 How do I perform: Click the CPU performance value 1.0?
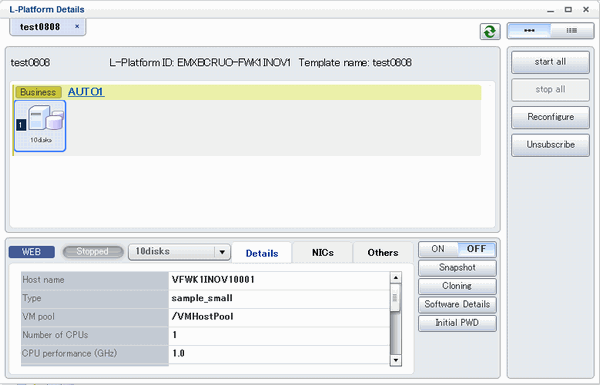tap(178, 353)
